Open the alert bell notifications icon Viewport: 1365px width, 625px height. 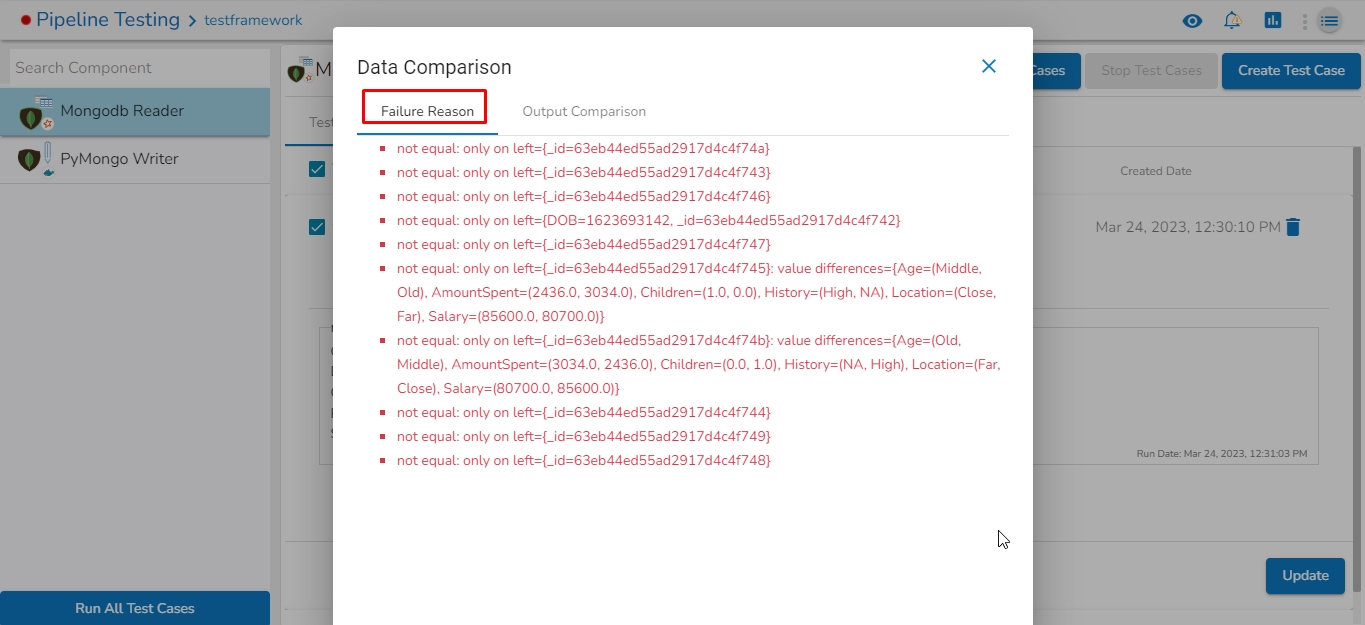point(1232,20)
